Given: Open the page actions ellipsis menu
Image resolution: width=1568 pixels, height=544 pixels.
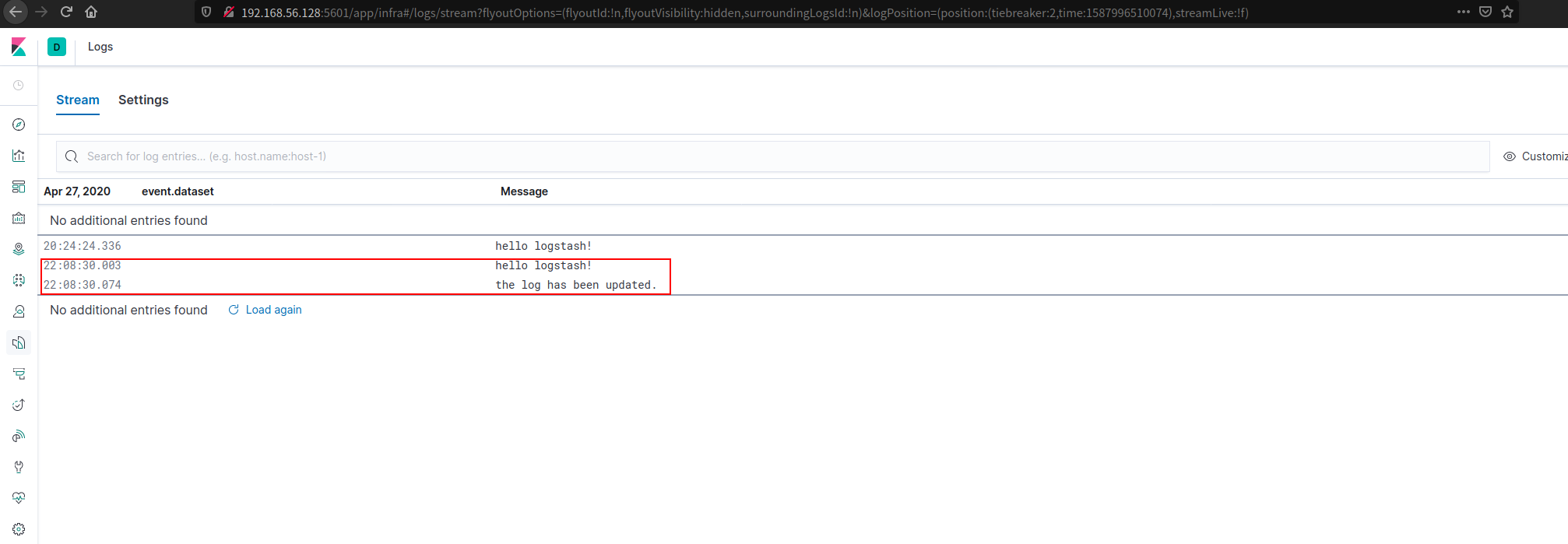Looking at the screenshot, I should click(1464, 12).
